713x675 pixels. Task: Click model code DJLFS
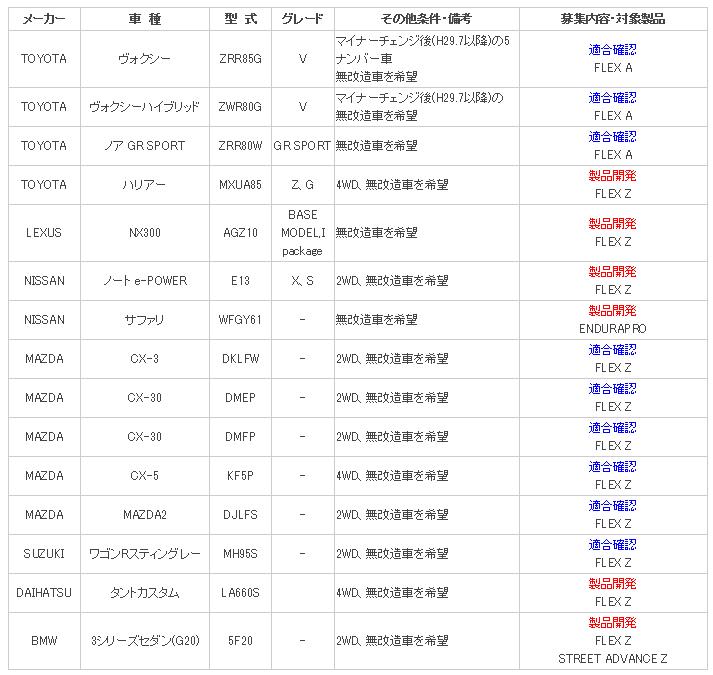tap(240, 515)
